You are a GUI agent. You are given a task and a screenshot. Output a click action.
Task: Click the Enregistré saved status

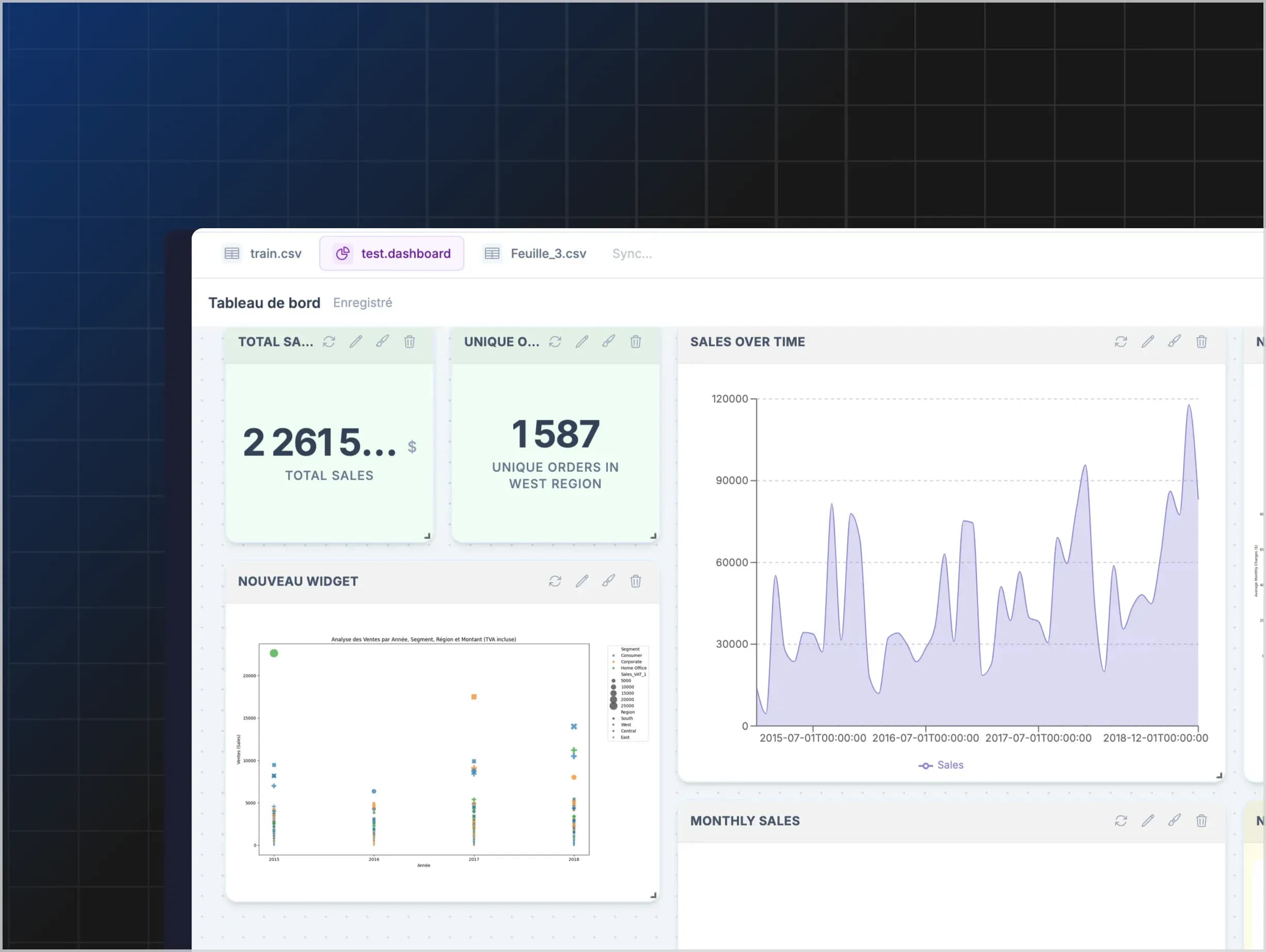tap(362, 303)
